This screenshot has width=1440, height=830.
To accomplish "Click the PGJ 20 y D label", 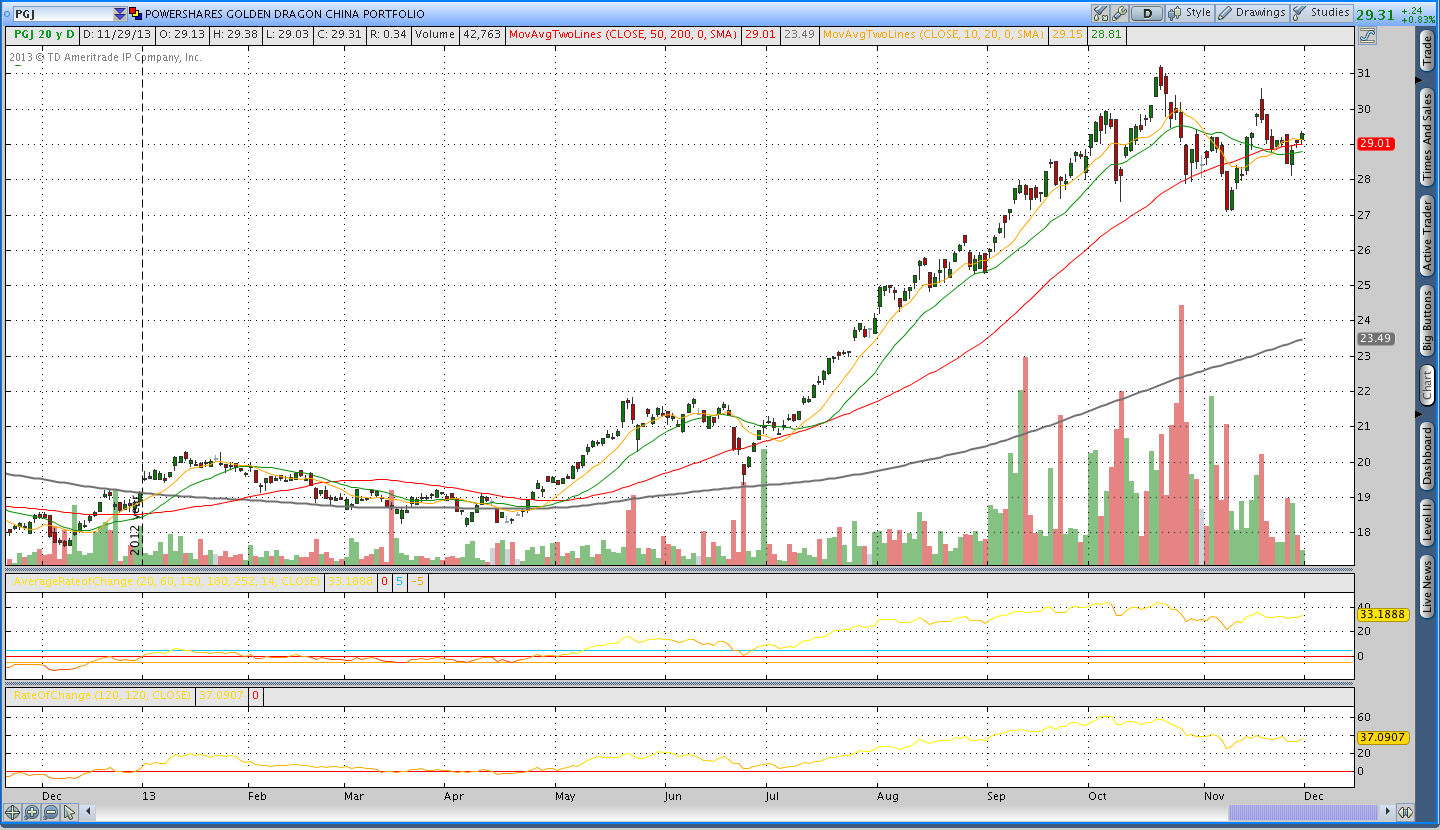I will click(44, 34).
